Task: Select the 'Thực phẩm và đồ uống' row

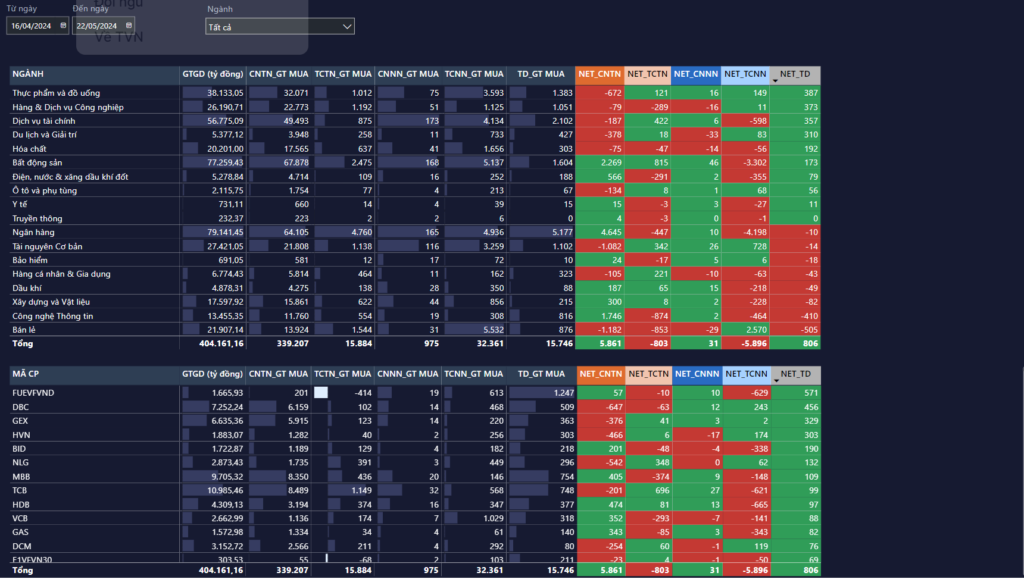Action: tap(55, 93)
